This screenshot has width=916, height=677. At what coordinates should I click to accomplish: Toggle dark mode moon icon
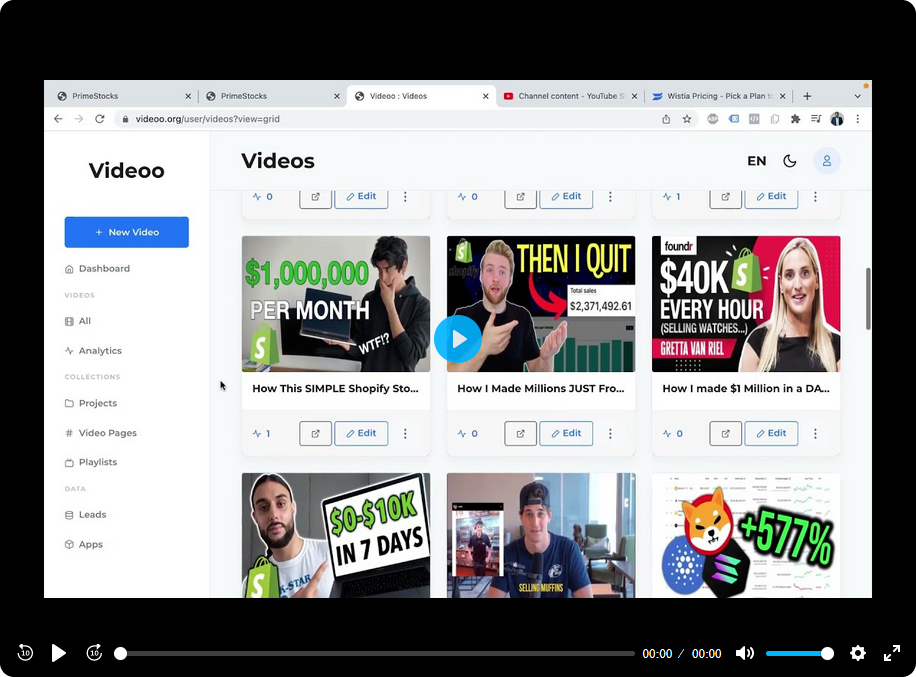[x=789, y=161]
